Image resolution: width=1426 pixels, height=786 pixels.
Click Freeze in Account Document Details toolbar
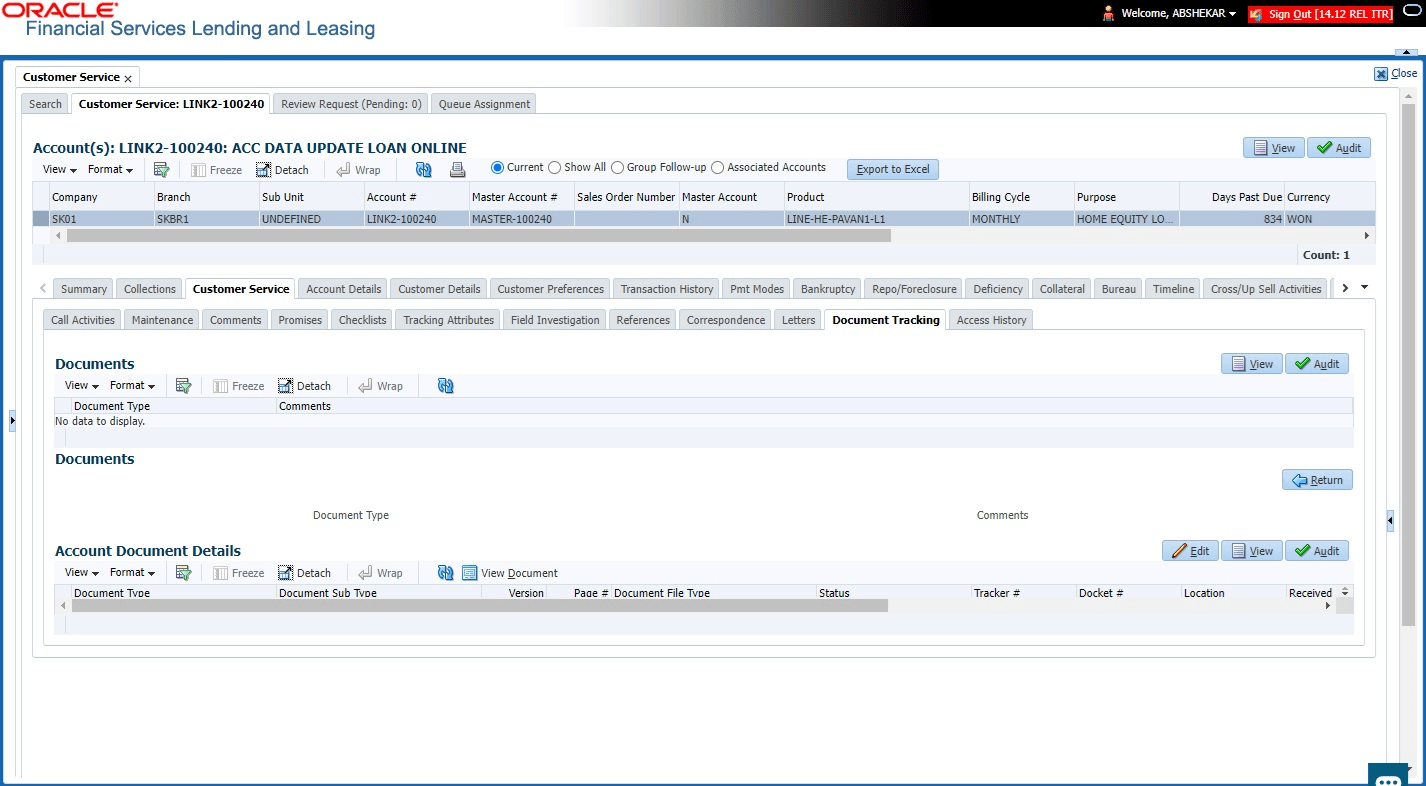pyautogui.click(x=238, y=573)
